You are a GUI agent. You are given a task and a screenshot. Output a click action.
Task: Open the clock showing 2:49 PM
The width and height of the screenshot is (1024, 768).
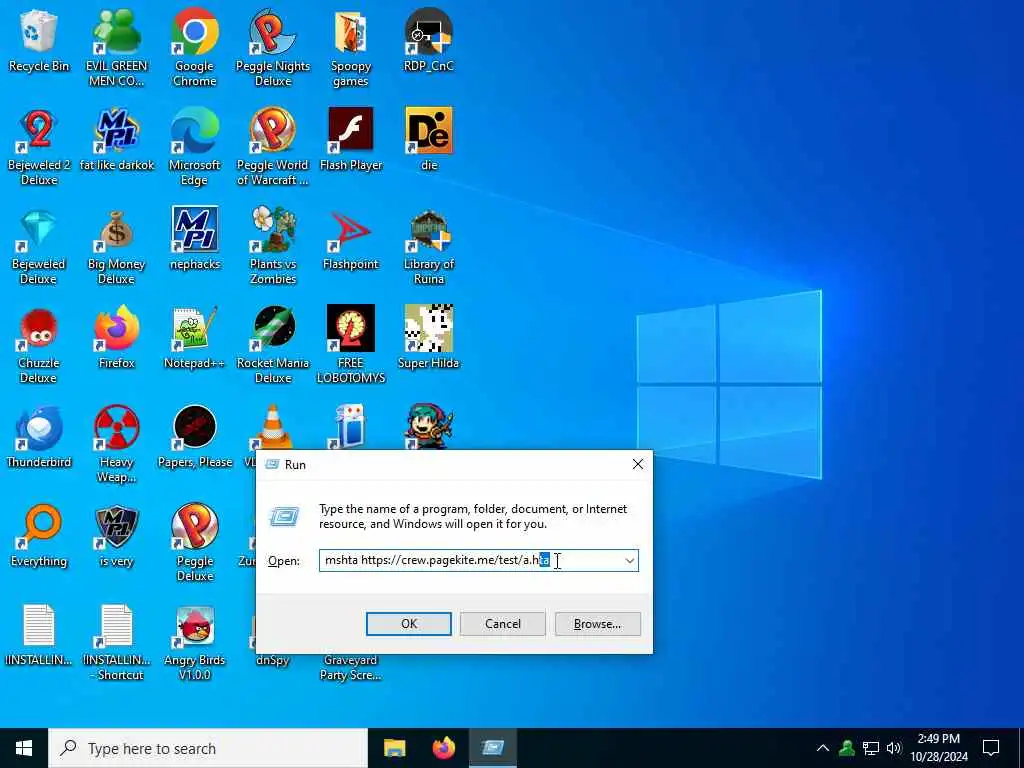point(938,748)
